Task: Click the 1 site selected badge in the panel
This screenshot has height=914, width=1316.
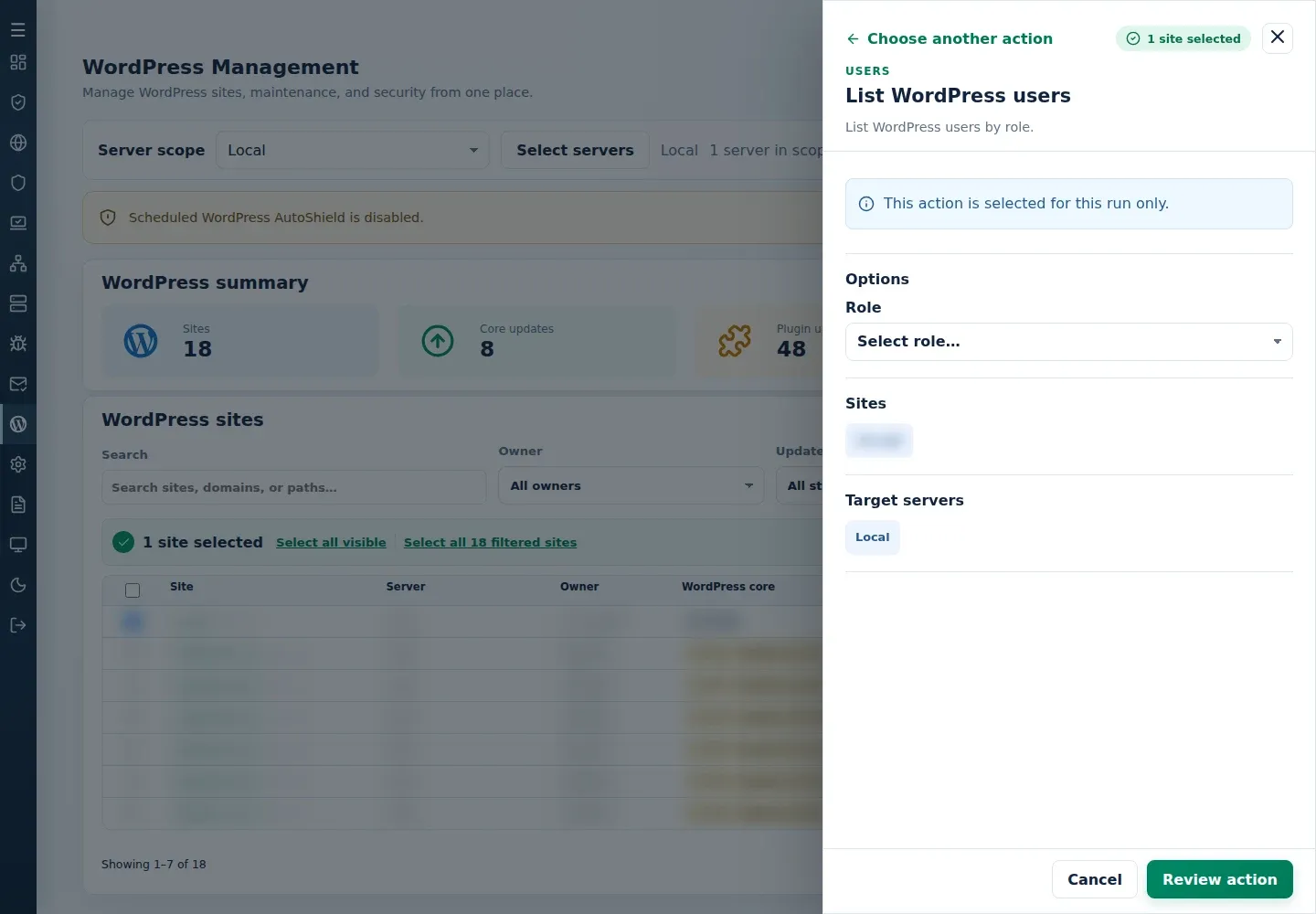Action: coord(1183,38)
